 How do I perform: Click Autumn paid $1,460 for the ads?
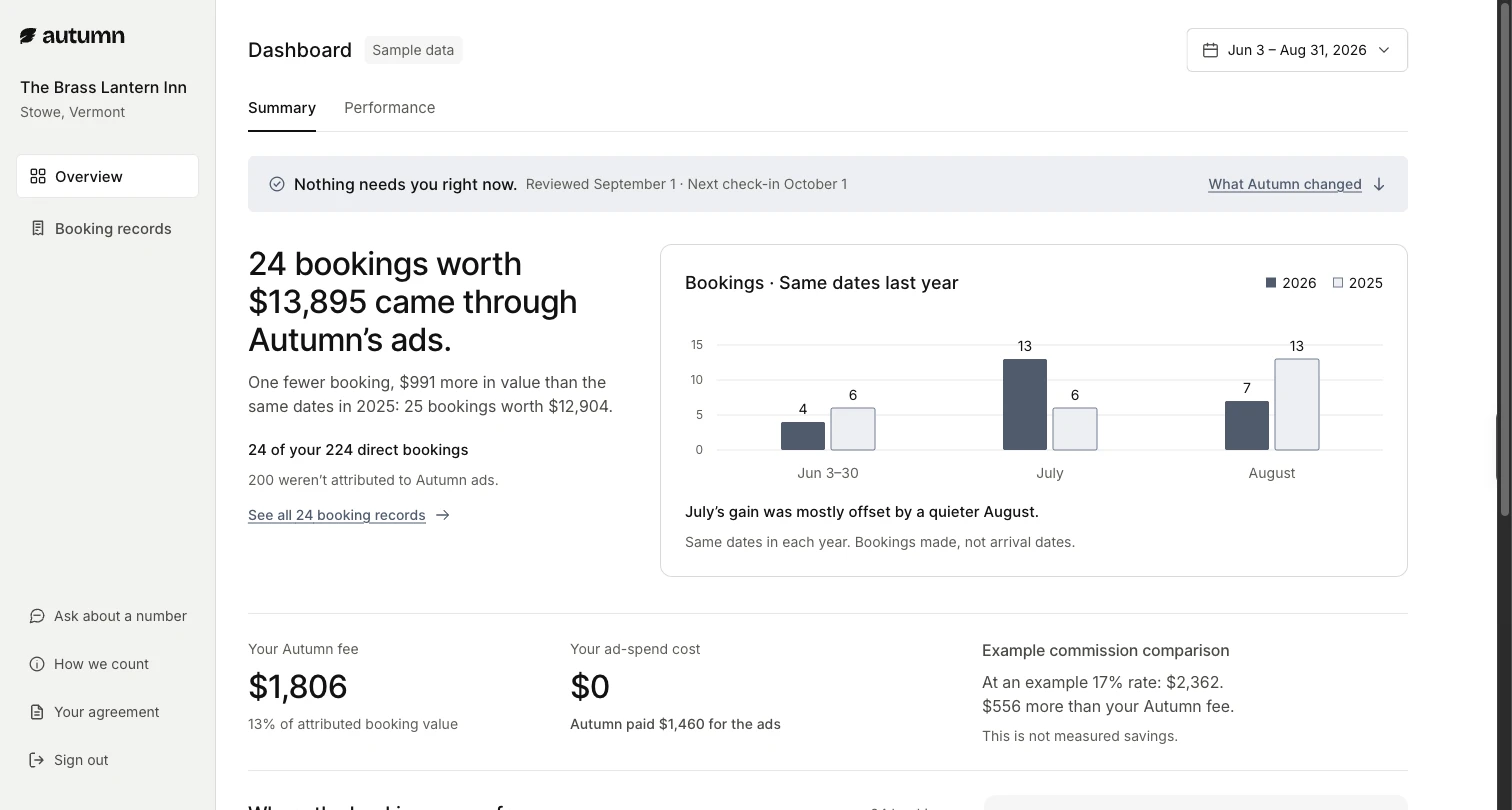click(x=675, y=724)
